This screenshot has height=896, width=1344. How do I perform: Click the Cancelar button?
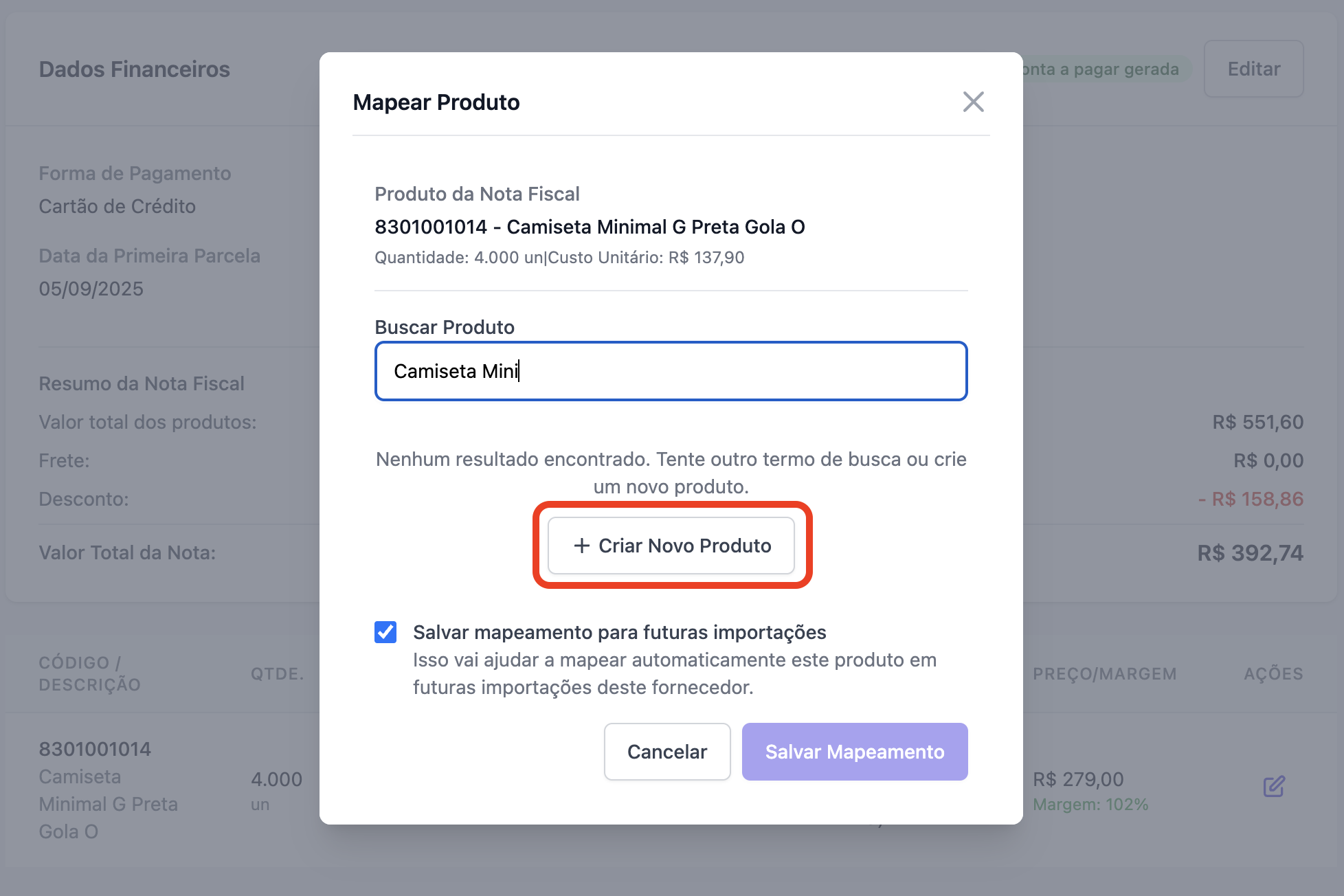[x=667, y=752]
